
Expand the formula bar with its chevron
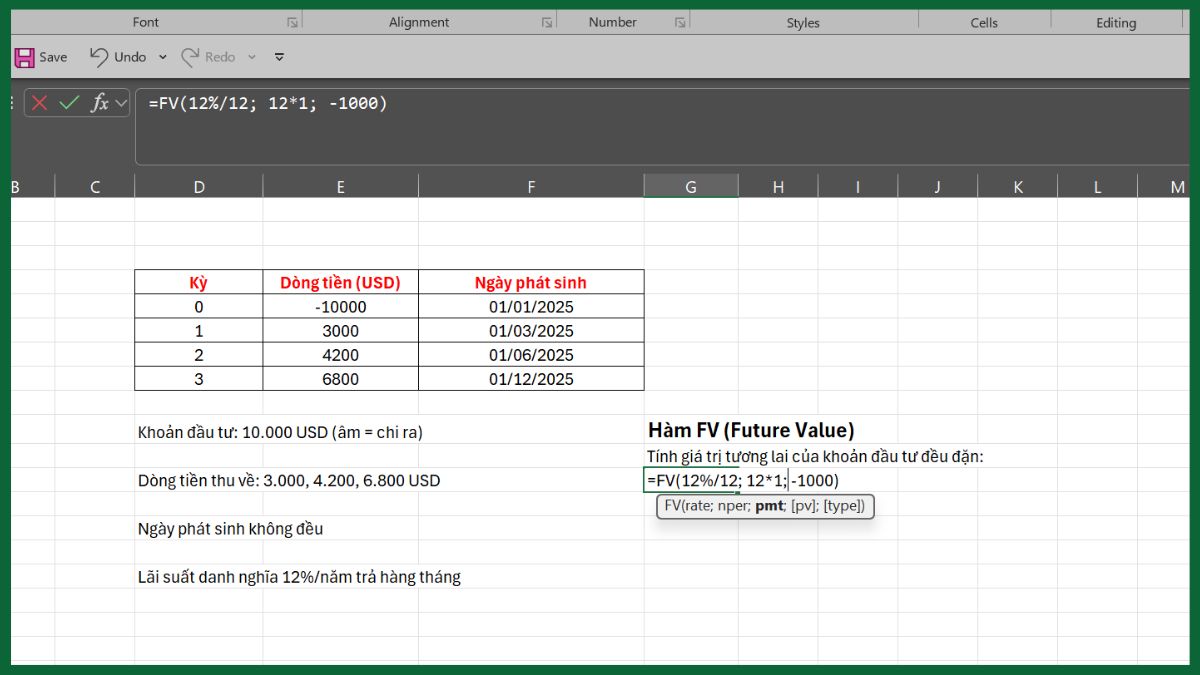click(120, 103)
